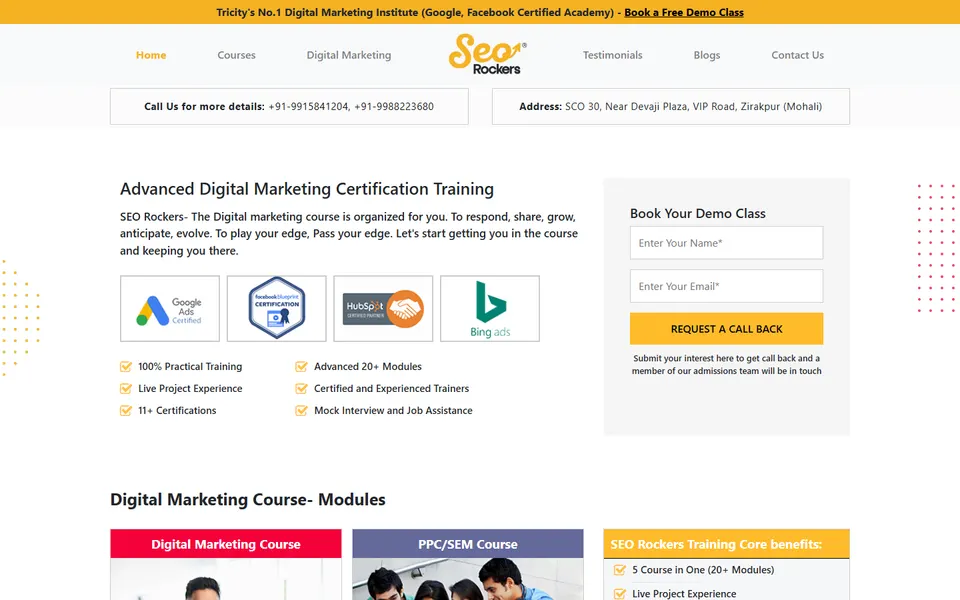The width and height of the screenshot is (960, 600).
Task: Click checkmark icon beside Advanced 20+ Modules
Action: tap(301, 366)
